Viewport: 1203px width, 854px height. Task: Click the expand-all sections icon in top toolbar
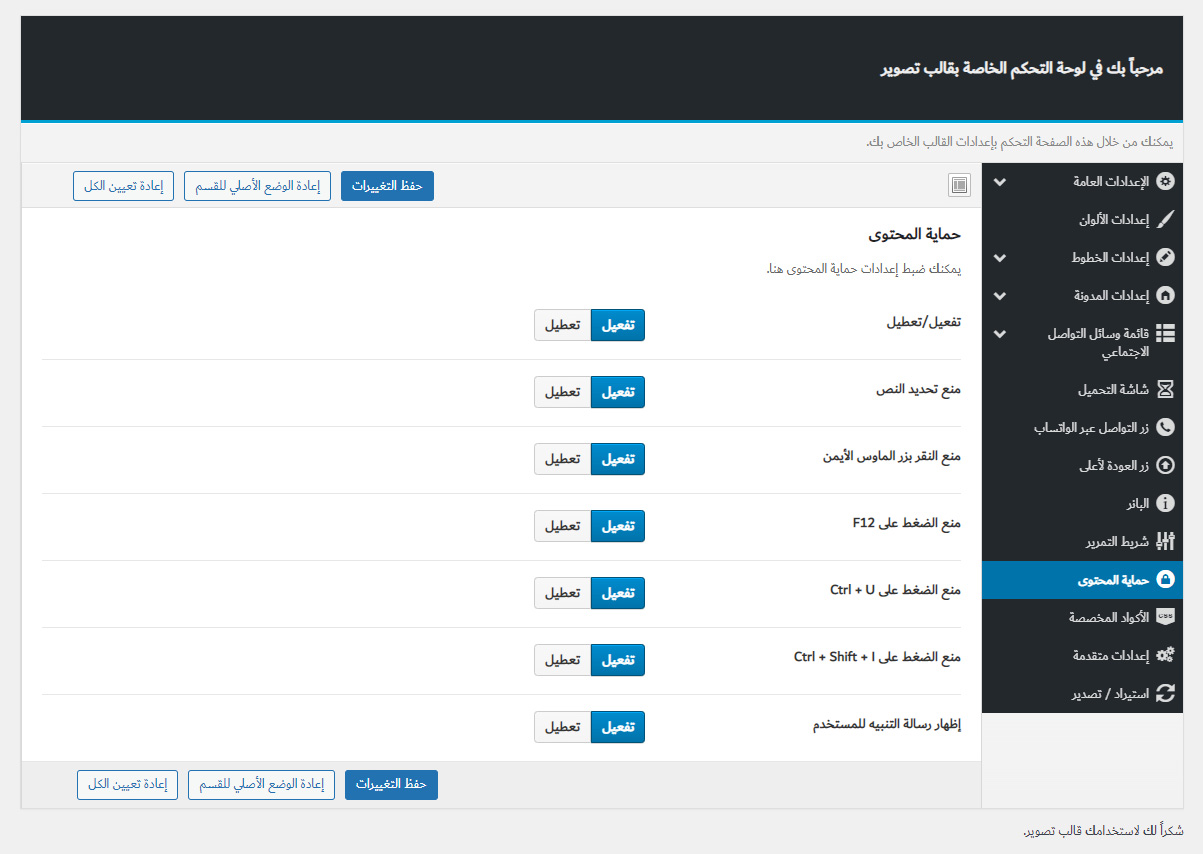point(959,185)
